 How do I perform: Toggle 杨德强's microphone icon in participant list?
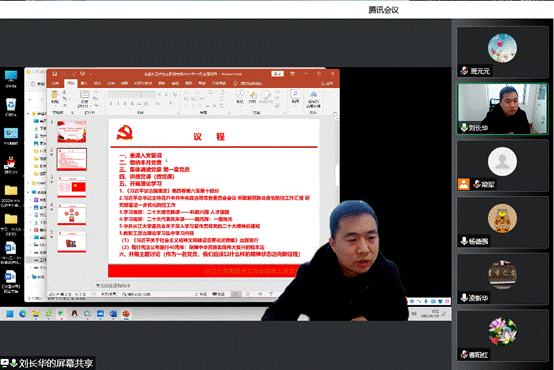tap(464, 241)
